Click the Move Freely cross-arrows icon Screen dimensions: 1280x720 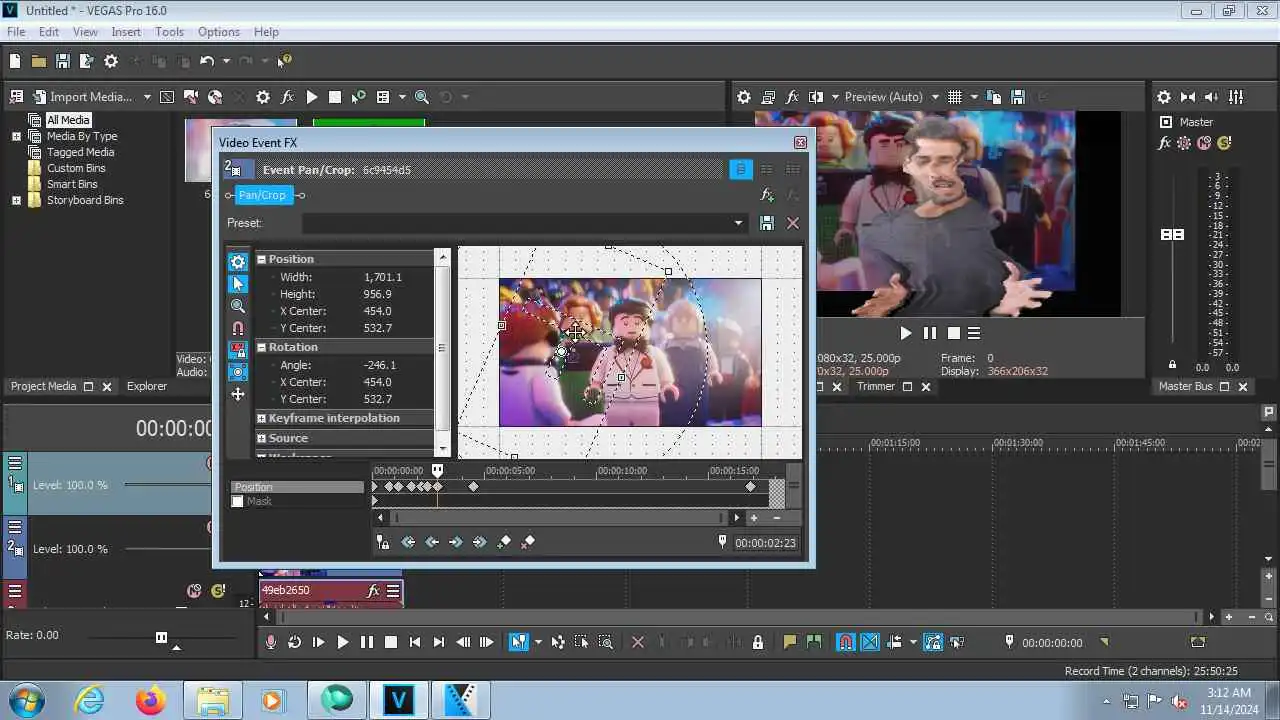click(238, 394)
